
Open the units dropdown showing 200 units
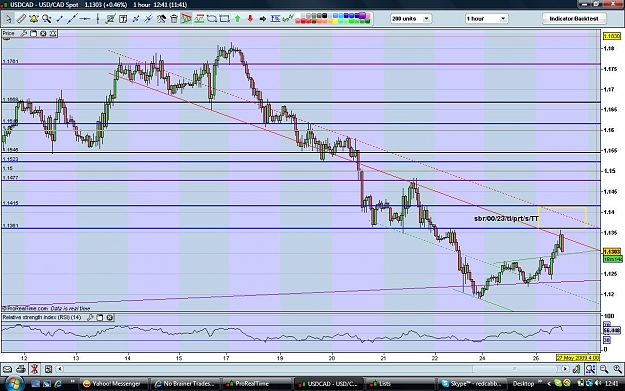tap(411, 19)
